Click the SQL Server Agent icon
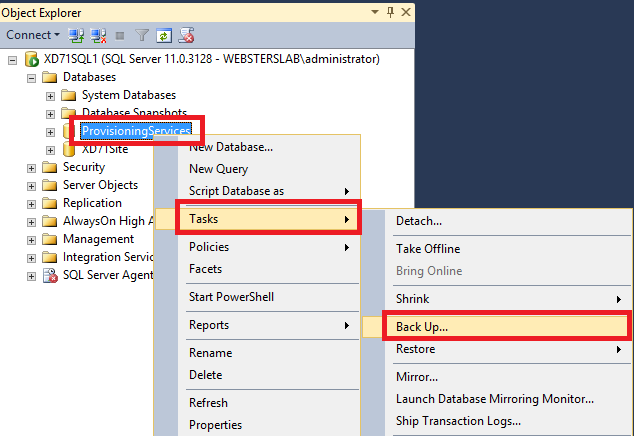This screenshot has width=634, height=436. 50,275
